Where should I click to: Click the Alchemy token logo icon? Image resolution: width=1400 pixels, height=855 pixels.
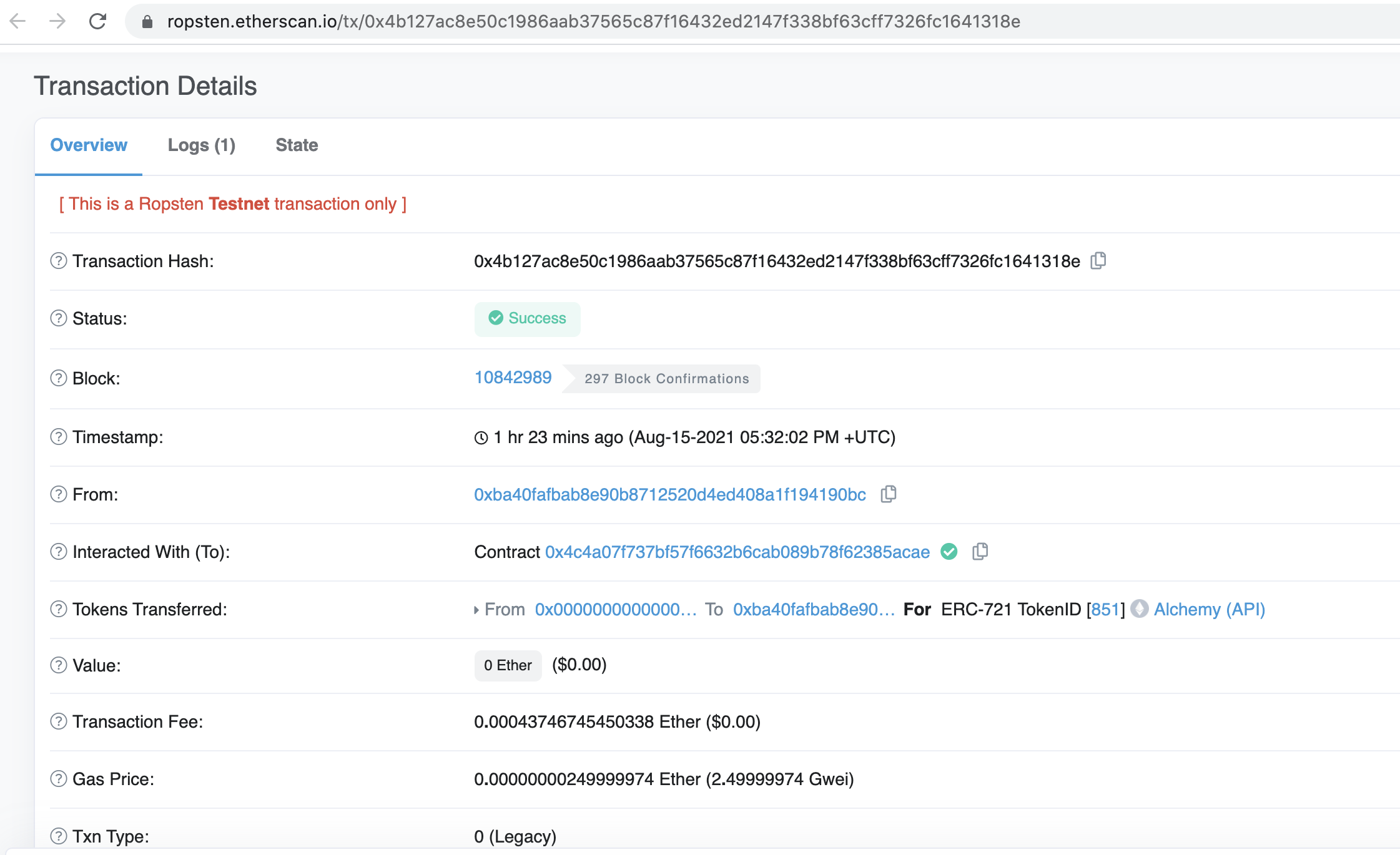coord(1140,609)
